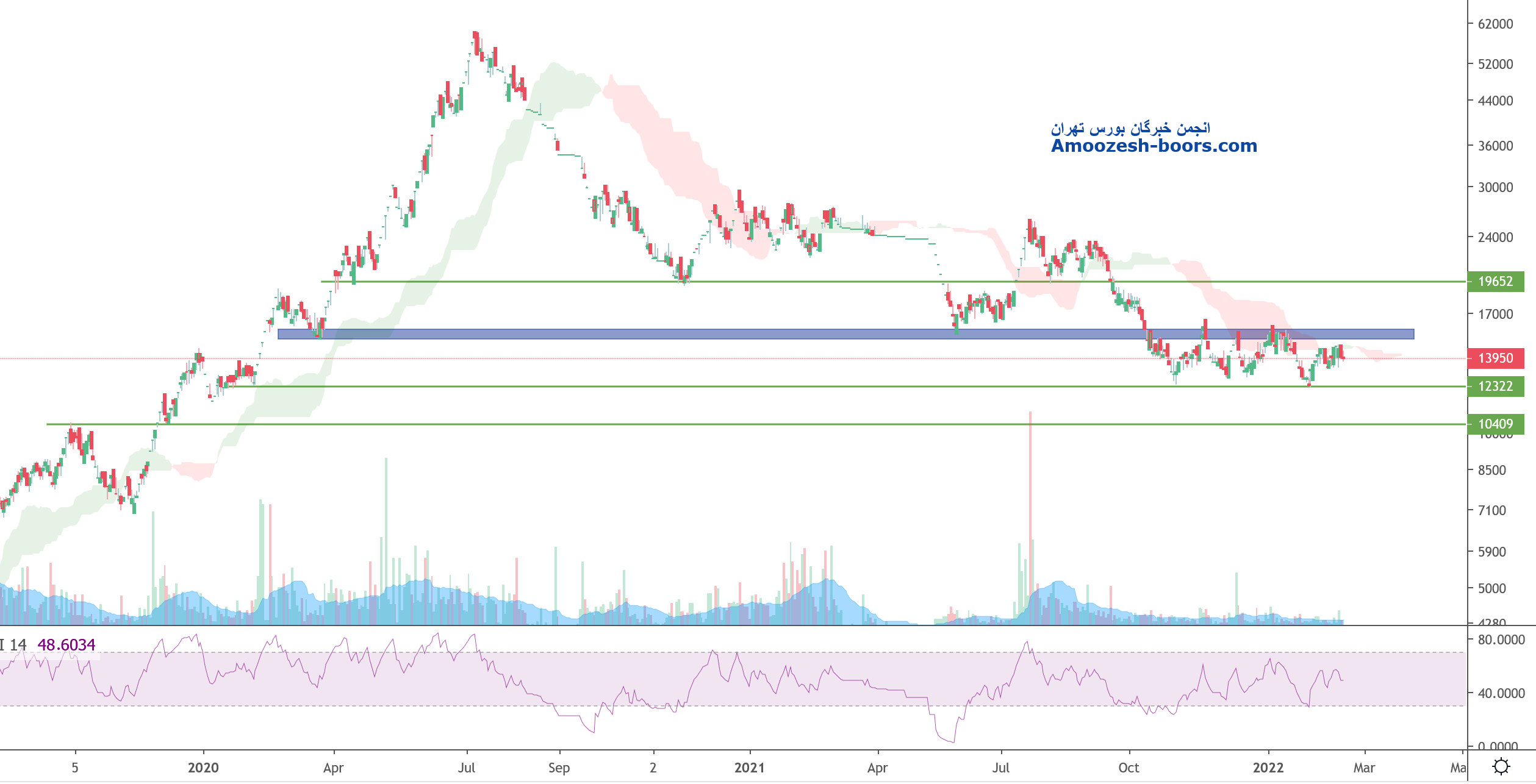The image size is (1536, 784).
Task: Click the 2022 label on time axis
Action: (x=1268, y=768)
